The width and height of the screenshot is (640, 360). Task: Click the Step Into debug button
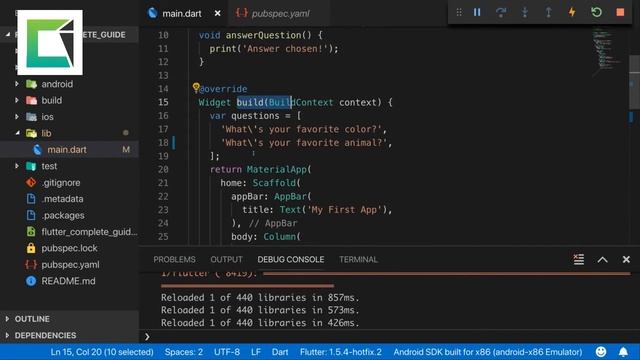[525, 12]
